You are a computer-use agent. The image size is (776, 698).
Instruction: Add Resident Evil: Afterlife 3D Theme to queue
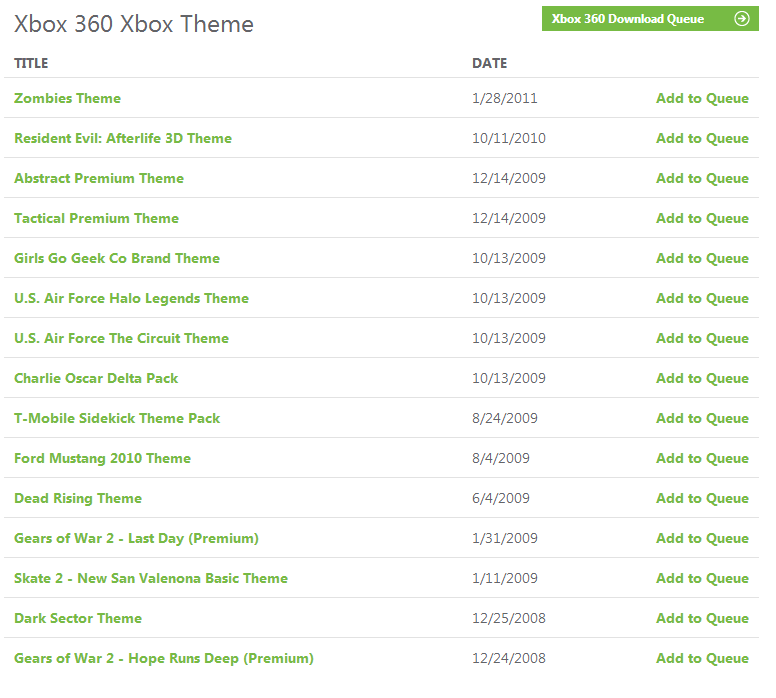tap(702, 138)
